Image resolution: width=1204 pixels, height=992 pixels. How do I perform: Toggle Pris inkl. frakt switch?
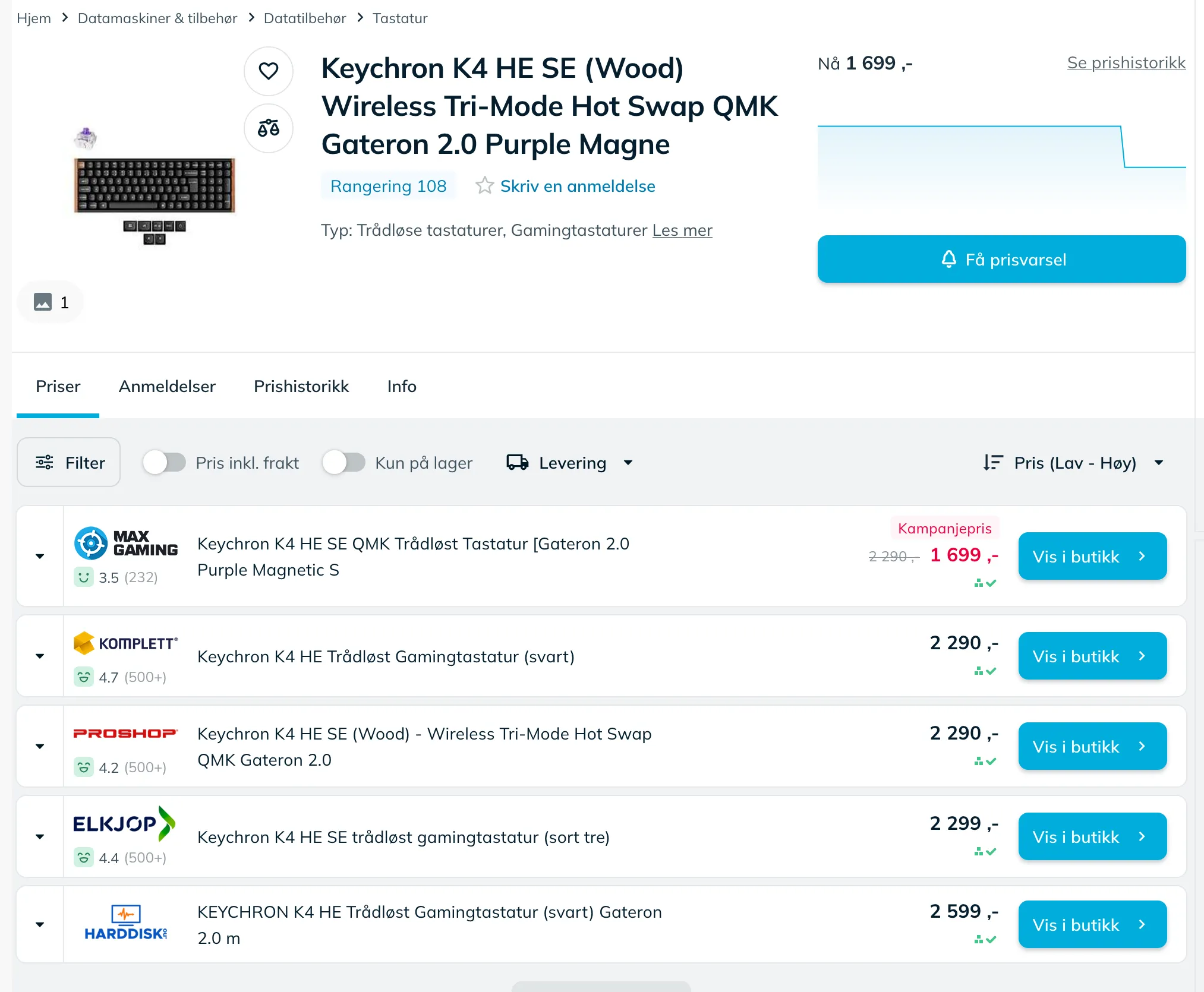(x=165, y=462)
